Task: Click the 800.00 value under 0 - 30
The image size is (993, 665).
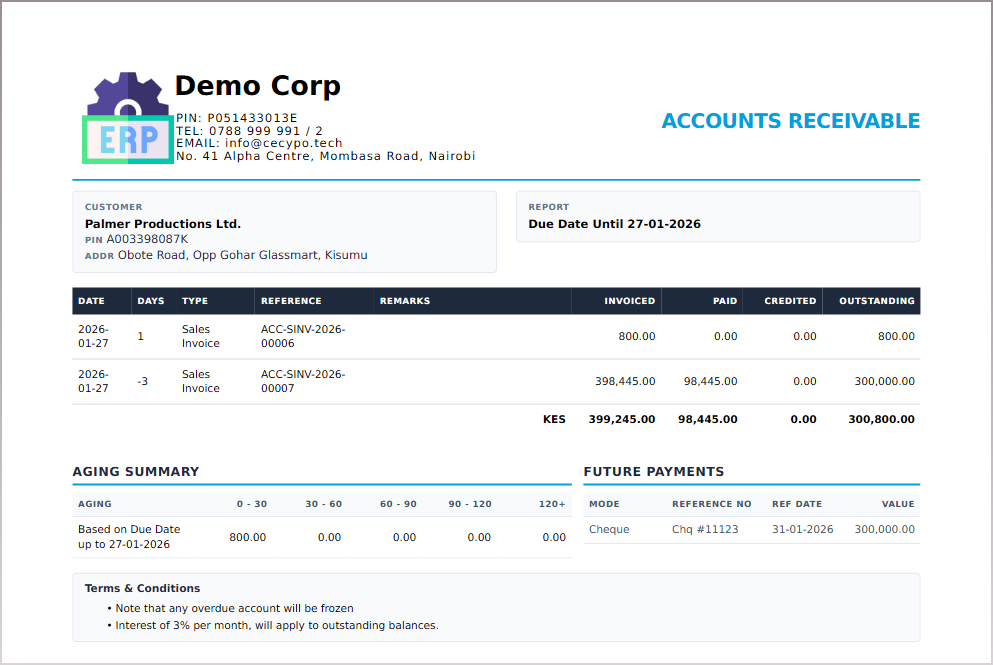Action: pyautogui.click(x=248, y=537)
